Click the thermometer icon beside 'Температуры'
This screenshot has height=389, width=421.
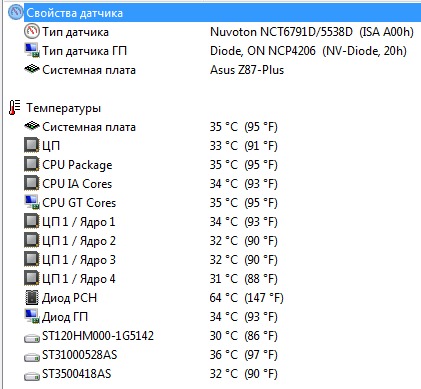(15, 107)
